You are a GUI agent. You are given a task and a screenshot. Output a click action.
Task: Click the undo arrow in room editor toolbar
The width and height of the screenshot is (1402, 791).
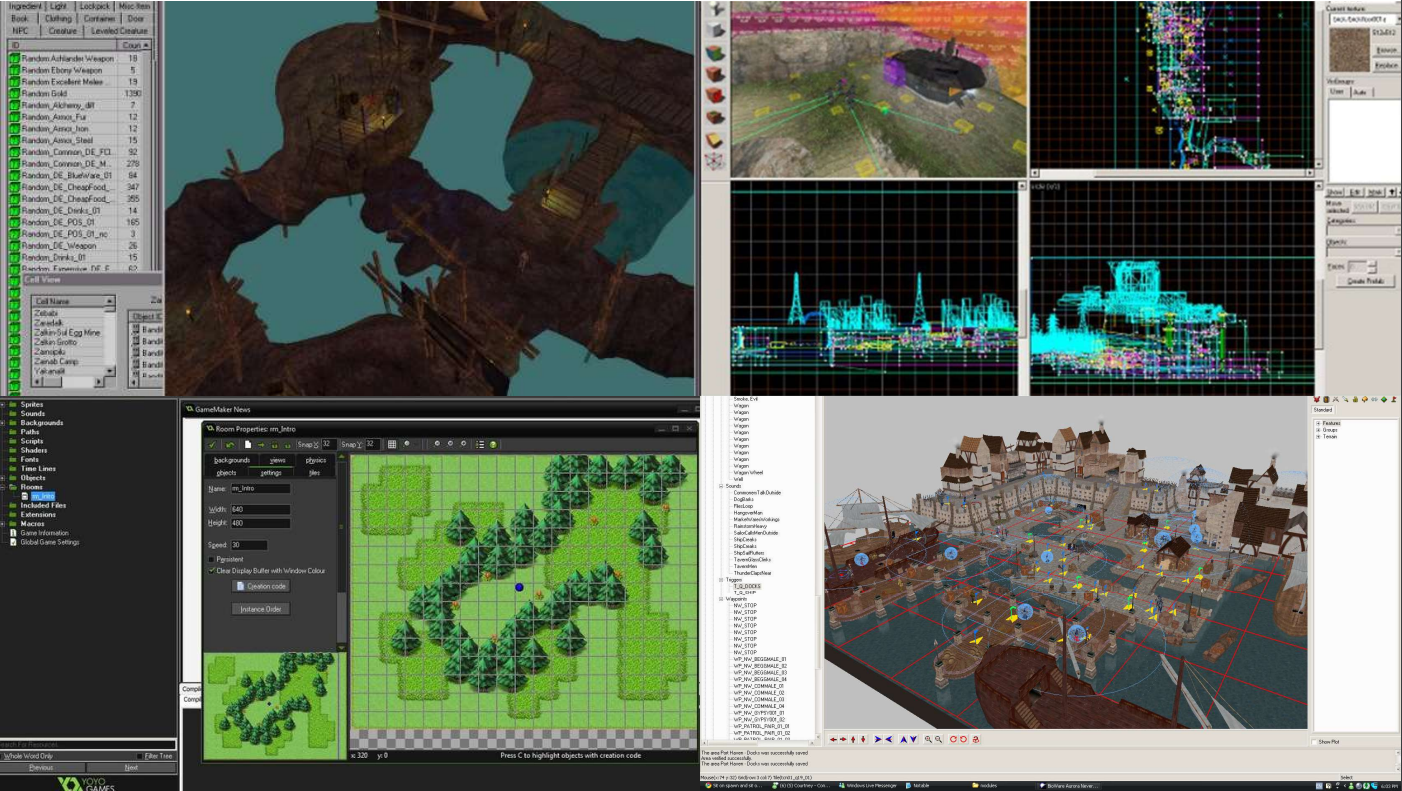click(230, 444)
